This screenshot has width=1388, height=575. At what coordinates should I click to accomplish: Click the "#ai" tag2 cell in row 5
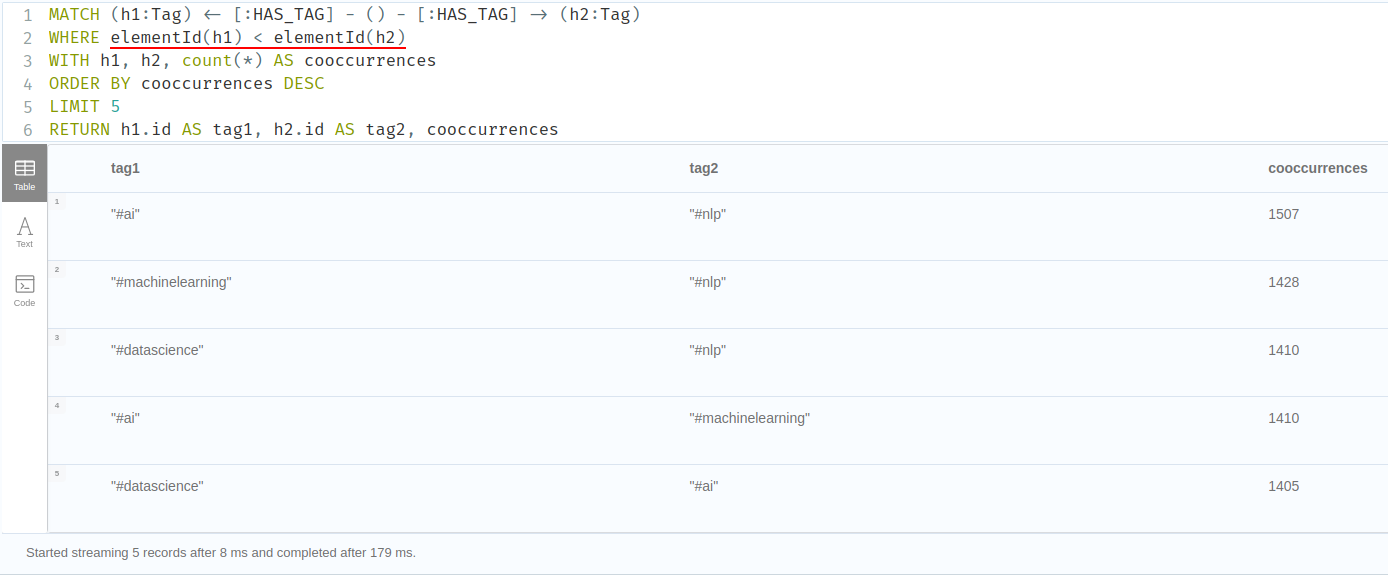pos(704,486)
